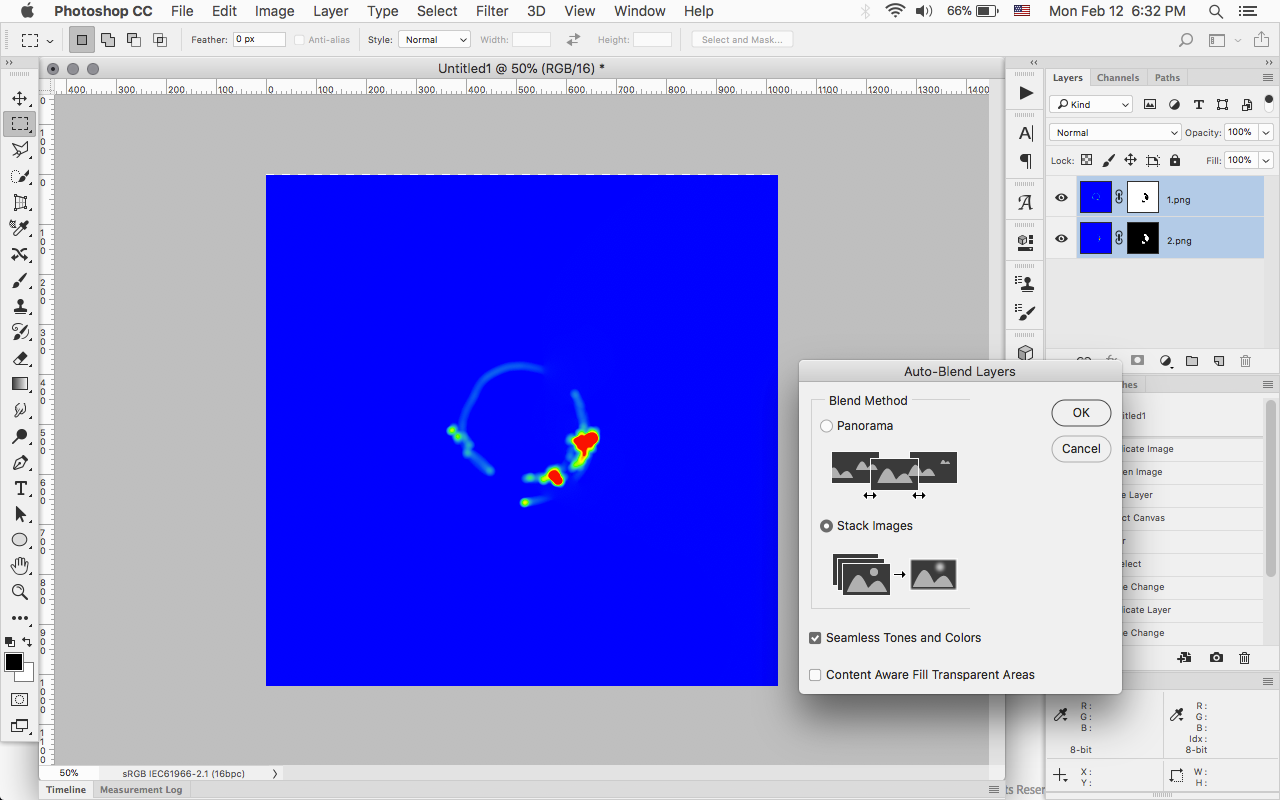This screenshot has height=800, width=1280.
Task: Open the selection Style dropdown
Action: [x=434, y=40]
